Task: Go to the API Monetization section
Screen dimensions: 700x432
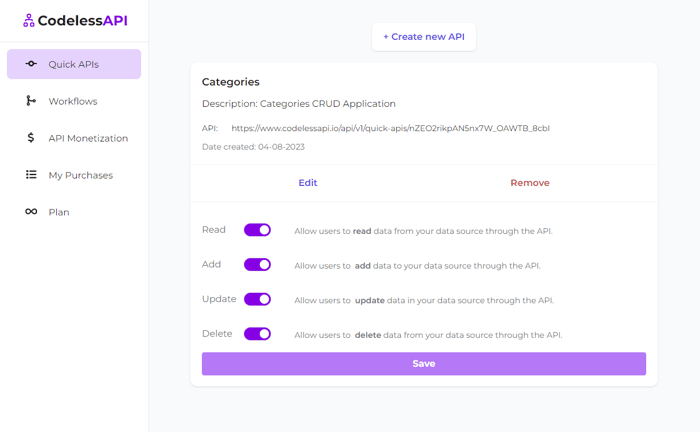Action: (74, 138)
